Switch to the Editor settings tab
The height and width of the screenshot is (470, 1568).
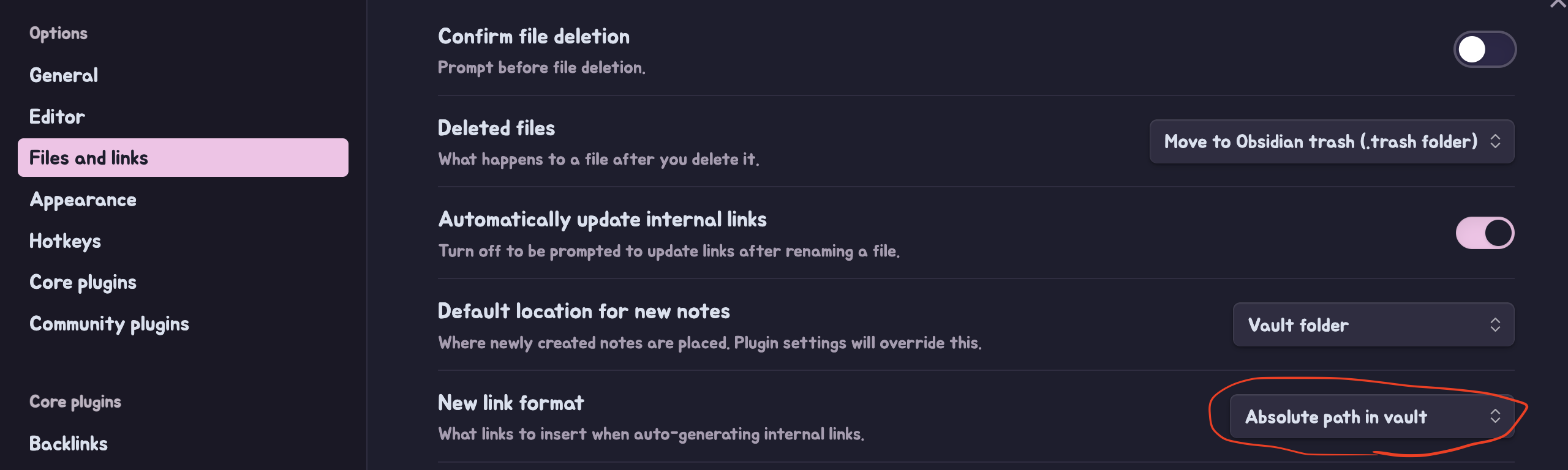[x=57, y=116]
